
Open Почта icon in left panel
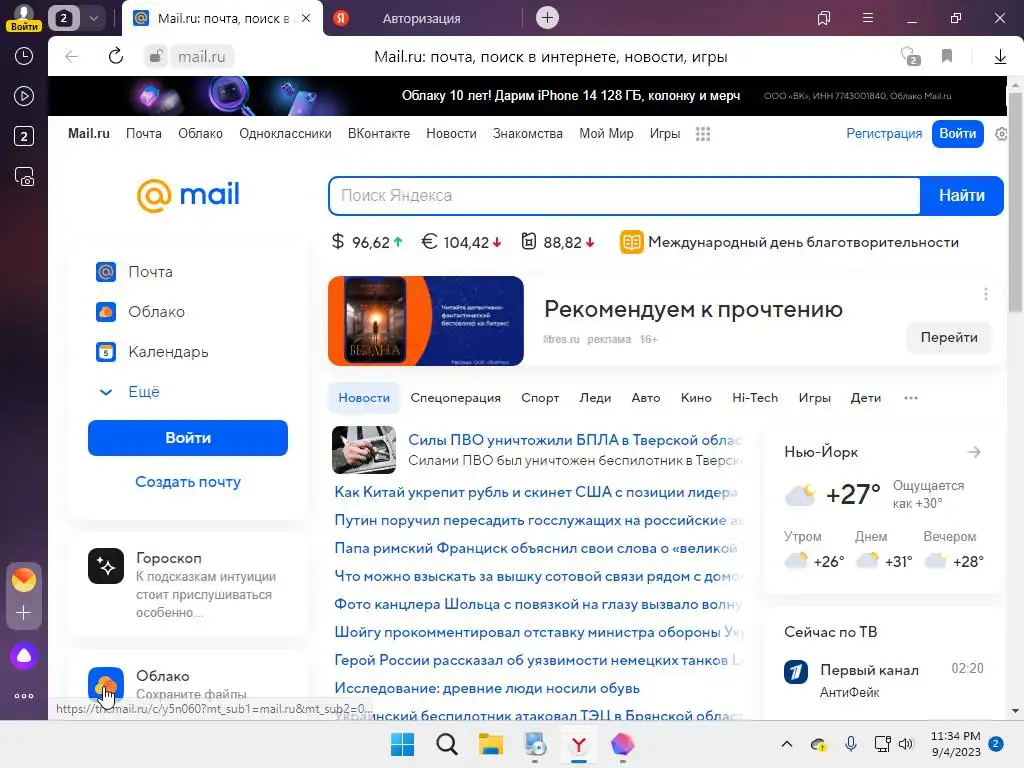click(x=106, y=272)
